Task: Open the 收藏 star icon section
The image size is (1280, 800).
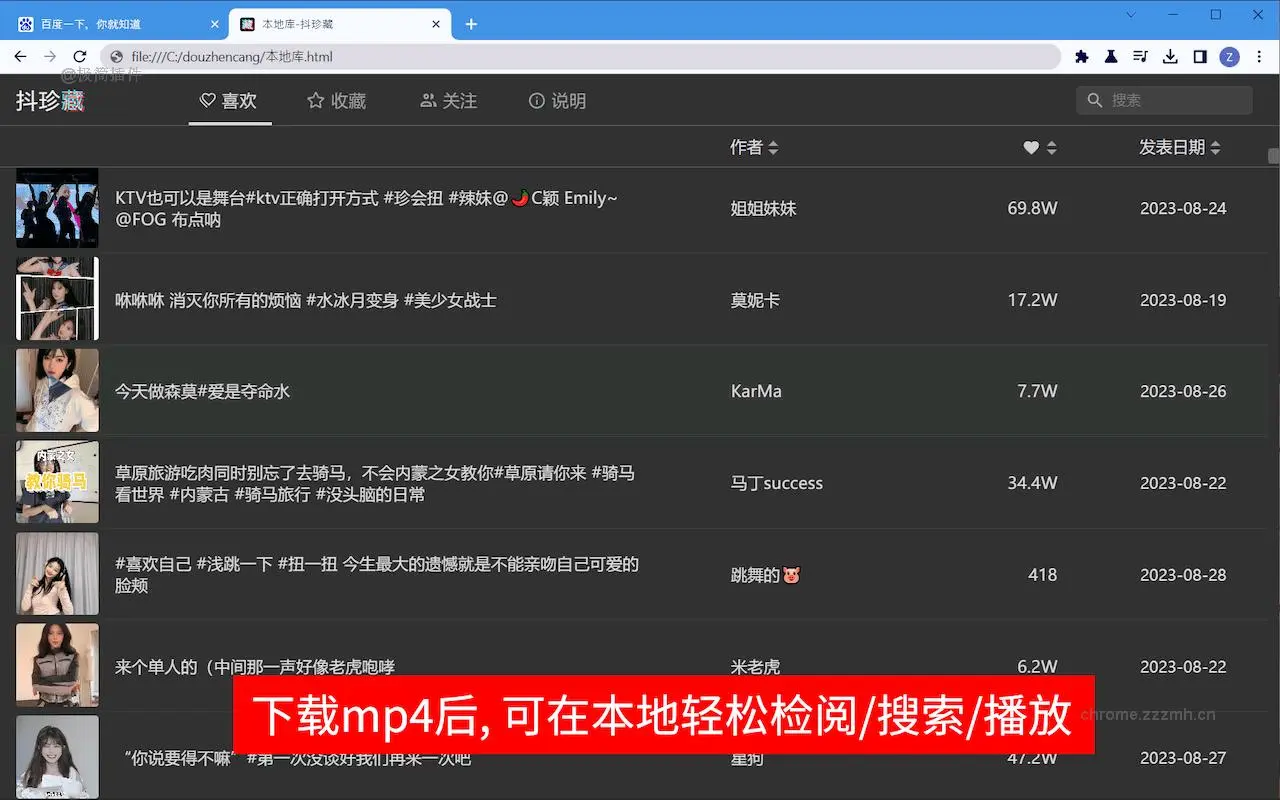Action: point(337,100)
